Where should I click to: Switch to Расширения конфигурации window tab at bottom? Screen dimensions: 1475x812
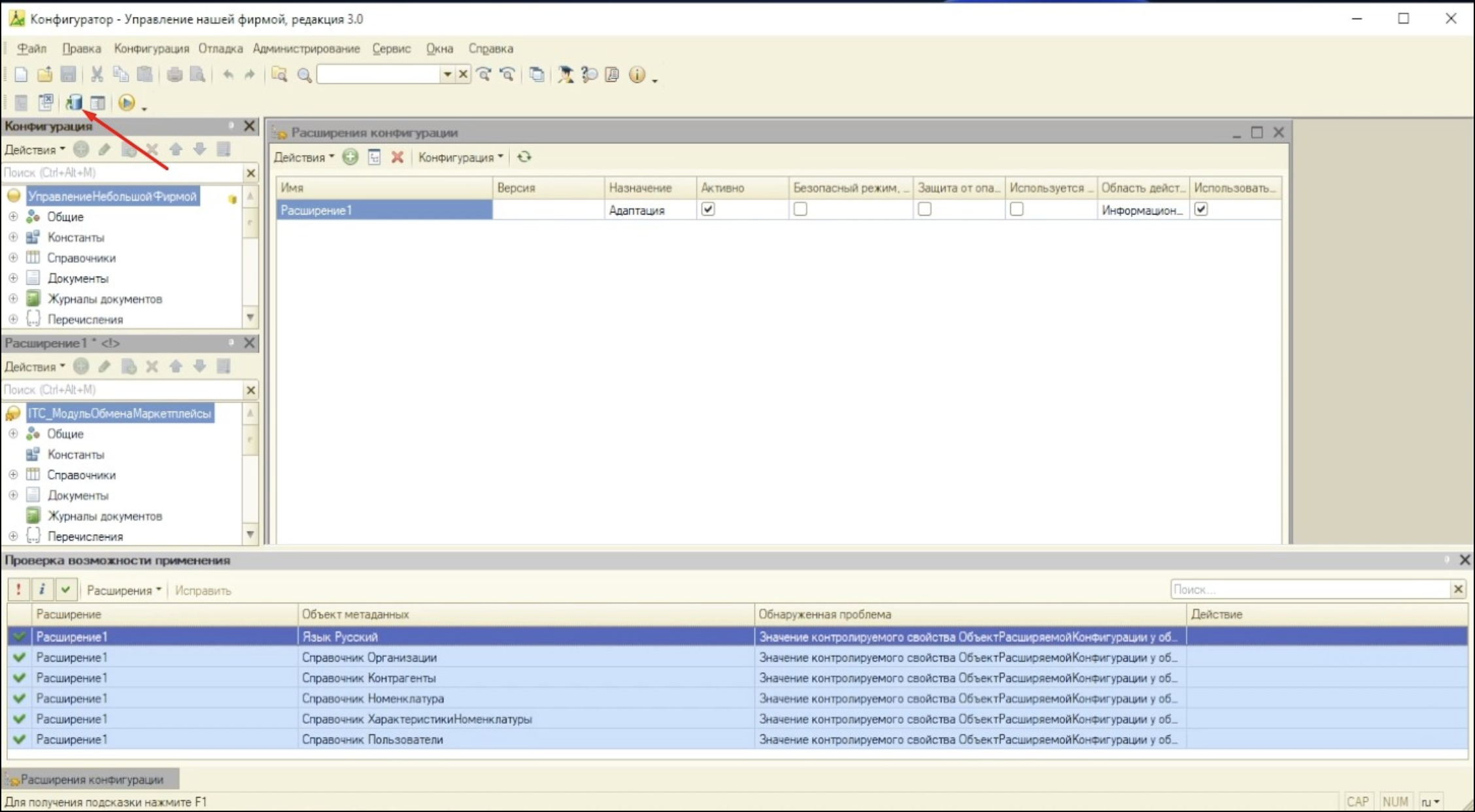90,779
